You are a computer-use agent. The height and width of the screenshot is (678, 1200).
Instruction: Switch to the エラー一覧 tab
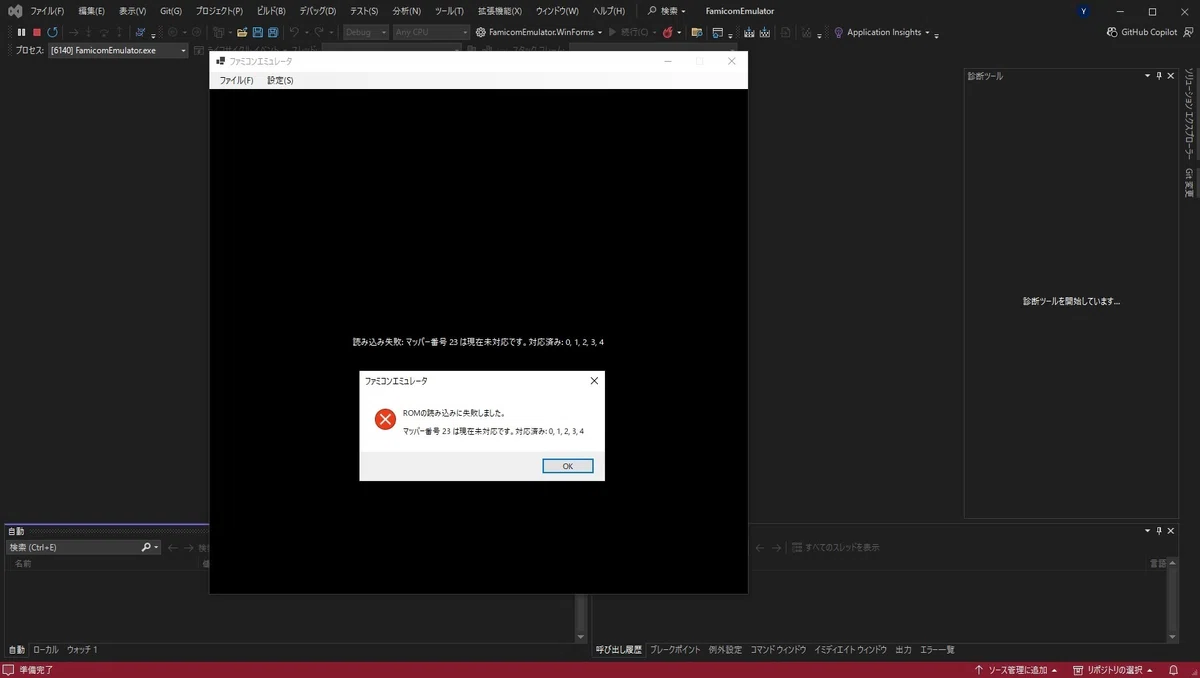point(937,650)
